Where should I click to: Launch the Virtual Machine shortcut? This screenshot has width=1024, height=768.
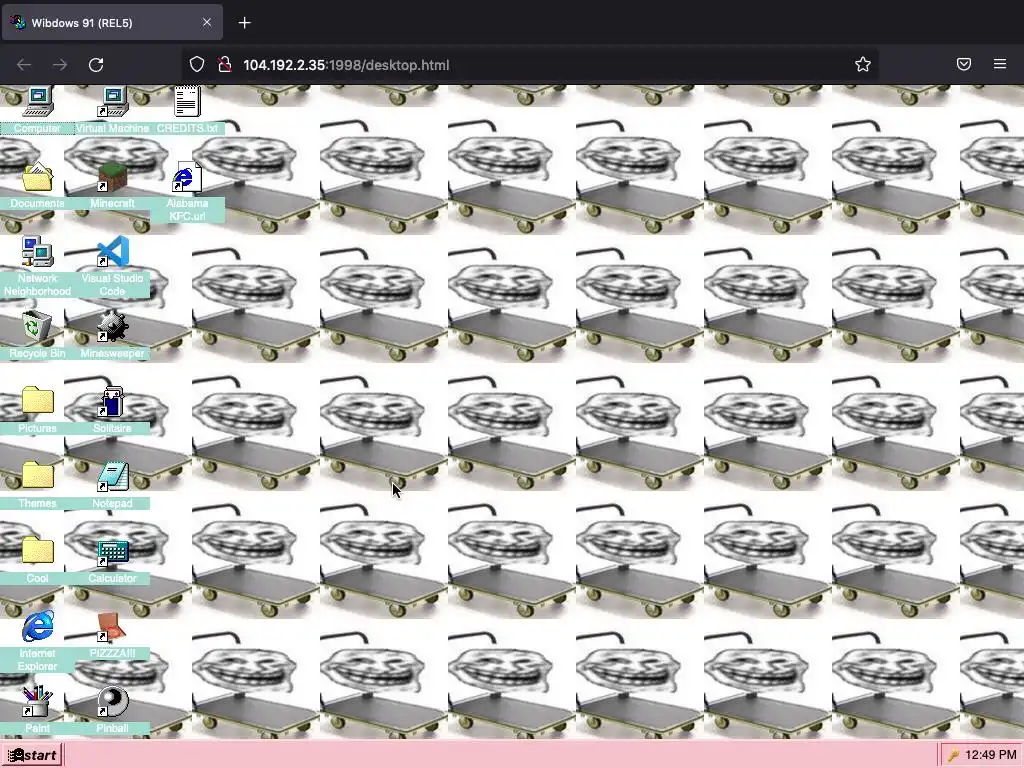(x=112, y=103)
